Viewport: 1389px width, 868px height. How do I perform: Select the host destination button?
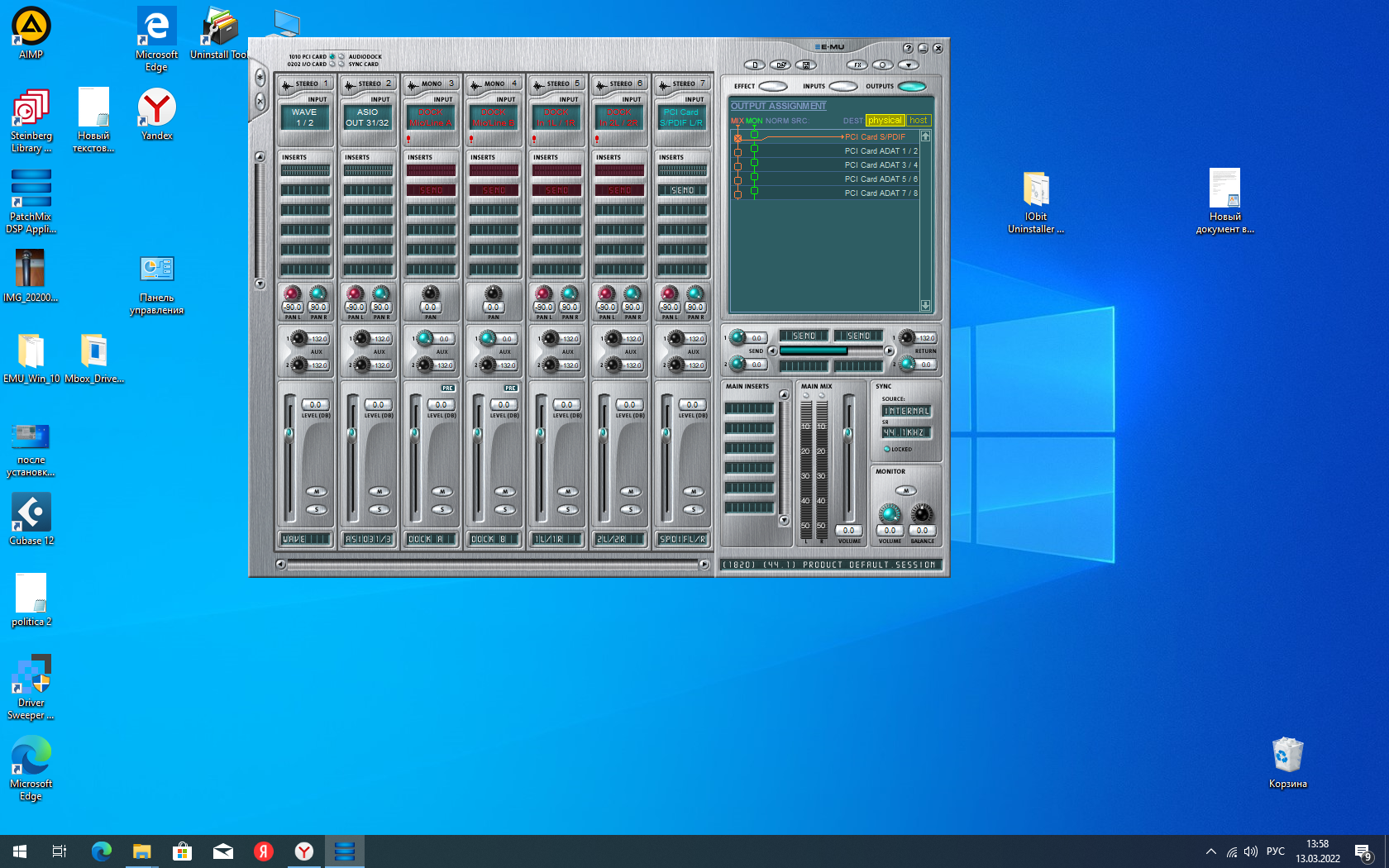(918, 121)
